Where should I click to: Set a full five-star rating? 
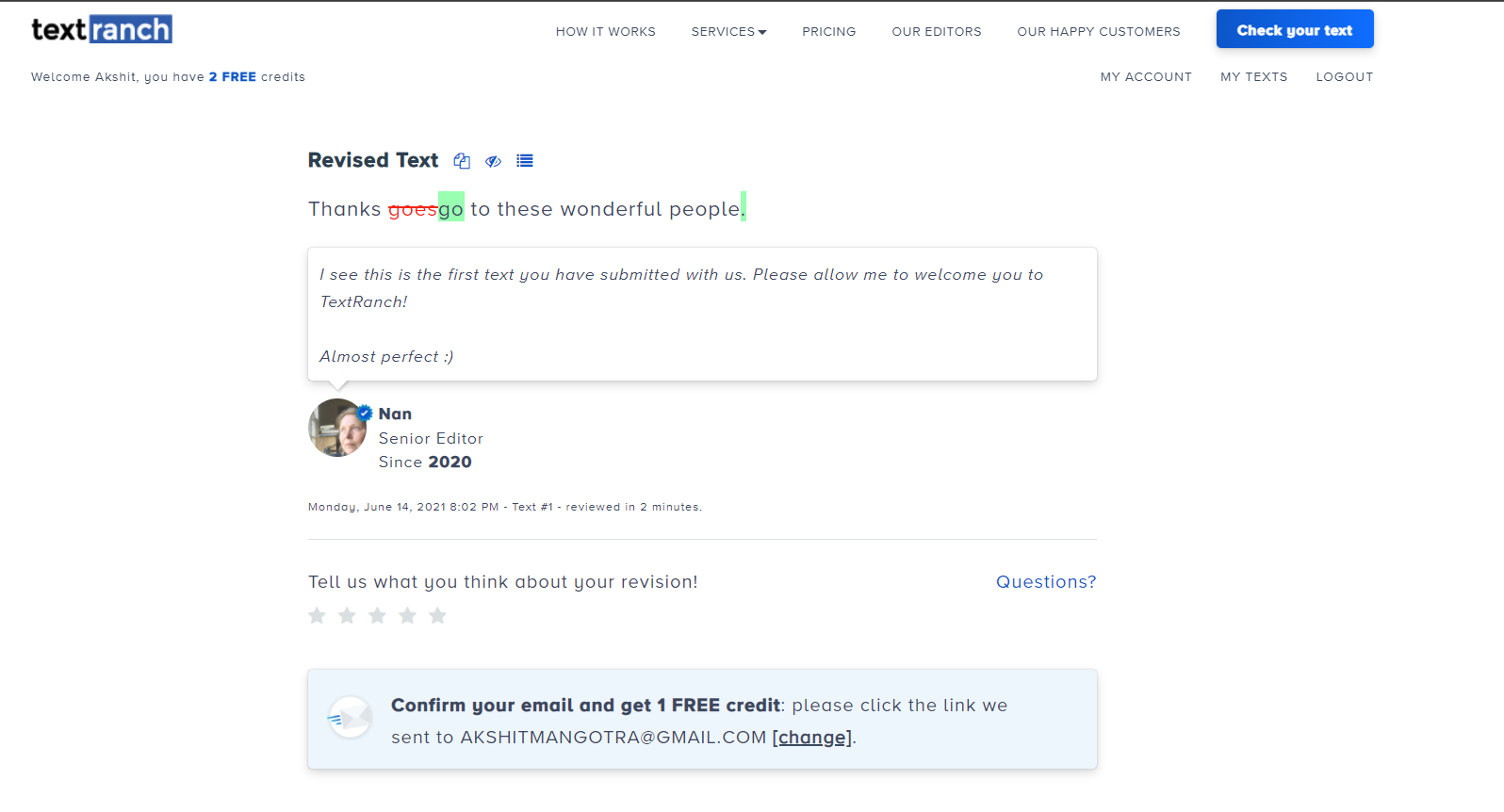click(x=437, y=615)
